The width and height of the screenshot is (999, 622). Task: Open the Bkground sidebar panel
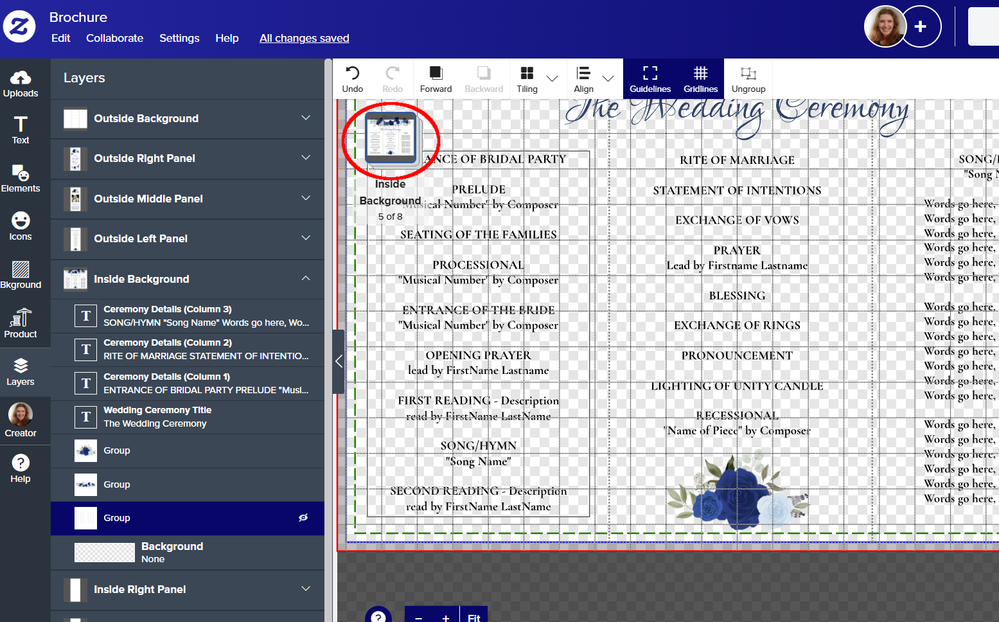(20, 275)
